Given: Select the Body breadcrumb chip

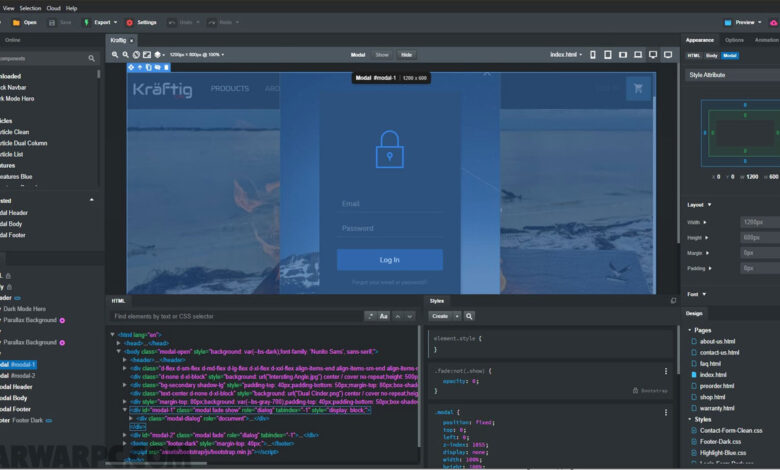Looking at the screenshot, I should coord(711,56).
